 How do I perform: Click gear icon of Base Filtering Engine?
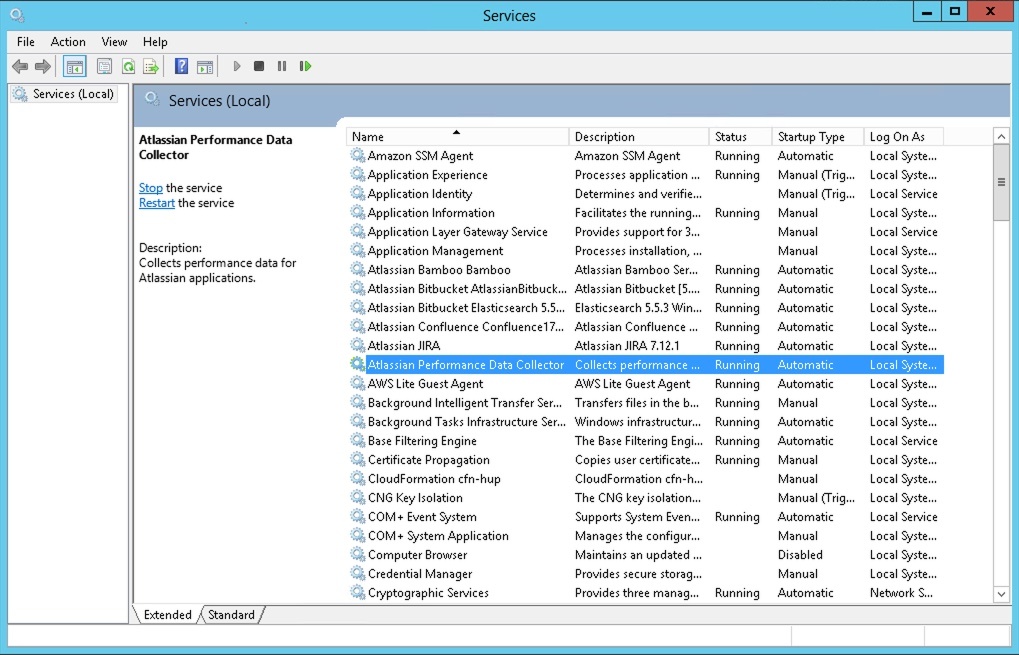[357, 440]
